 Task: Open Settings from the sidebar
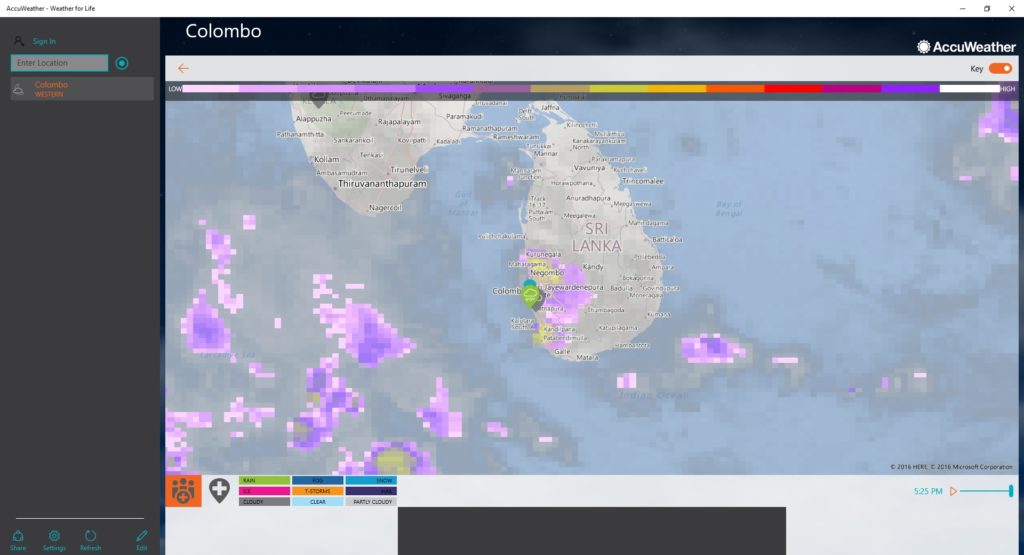54,540
